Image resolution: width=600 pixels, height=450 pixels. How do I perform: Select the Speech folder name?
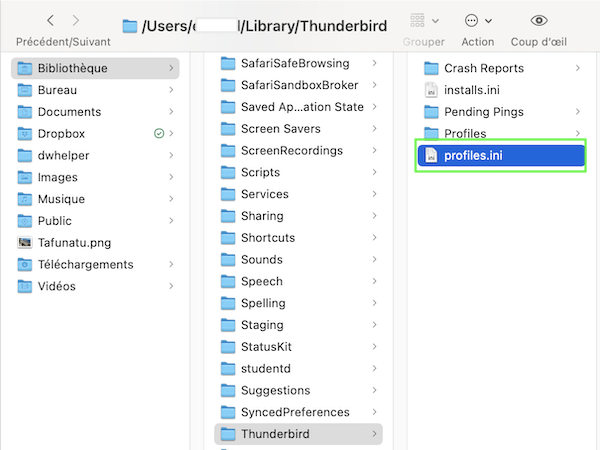262,281
